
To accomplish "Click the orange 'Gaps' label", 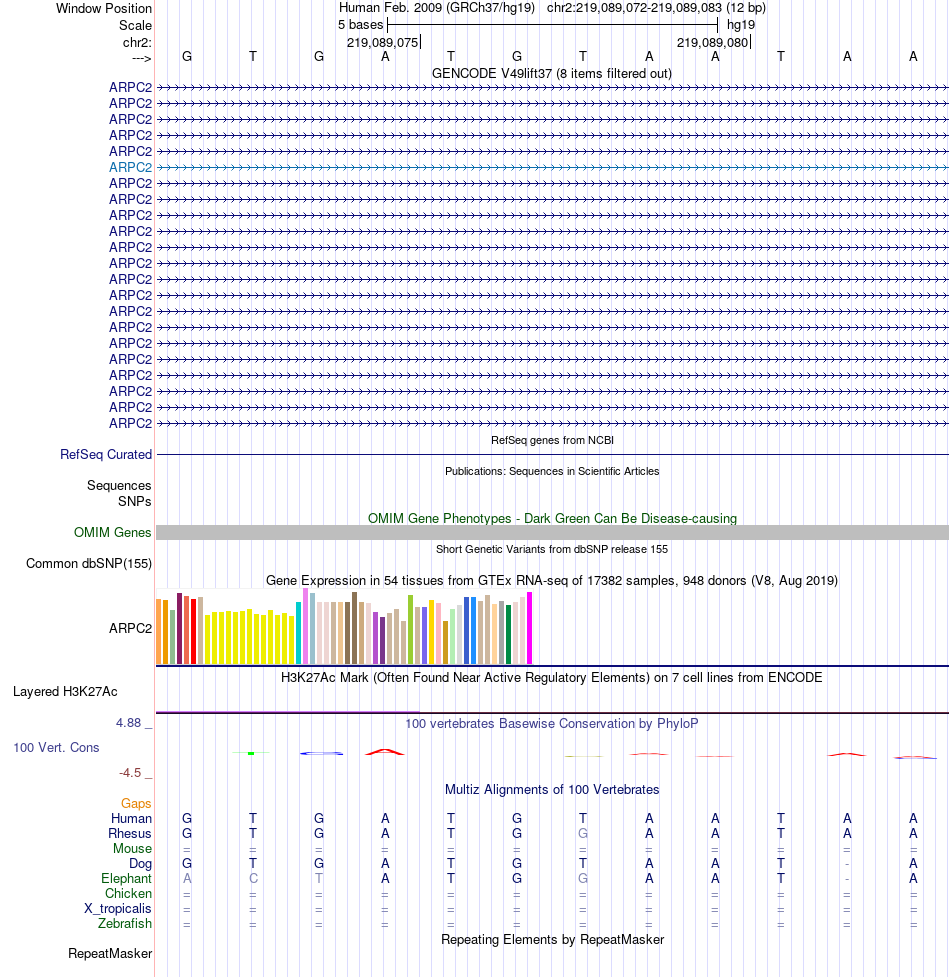I will click(x=136, y=803).
